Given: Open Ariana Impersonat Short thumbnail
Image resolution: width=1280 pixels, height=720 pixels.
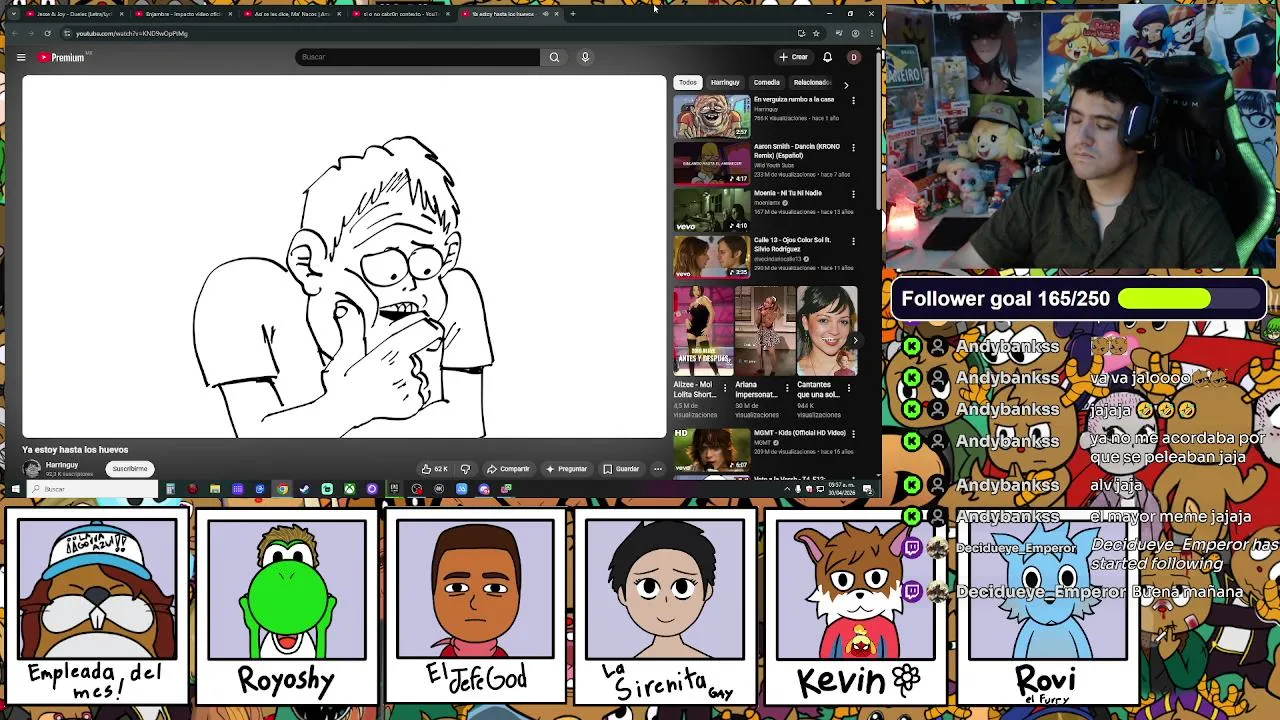Looking at the screenshot, I should (x=765, y=331).
